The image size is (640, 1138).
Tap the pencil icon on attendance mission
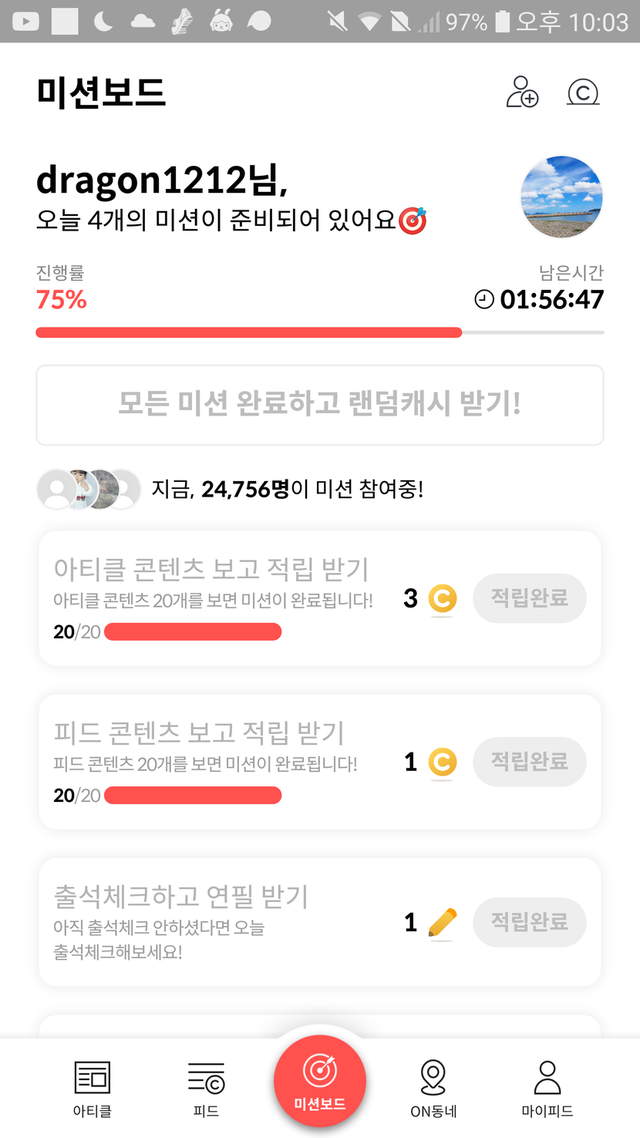pyautogui.click(x=442, y=922)
